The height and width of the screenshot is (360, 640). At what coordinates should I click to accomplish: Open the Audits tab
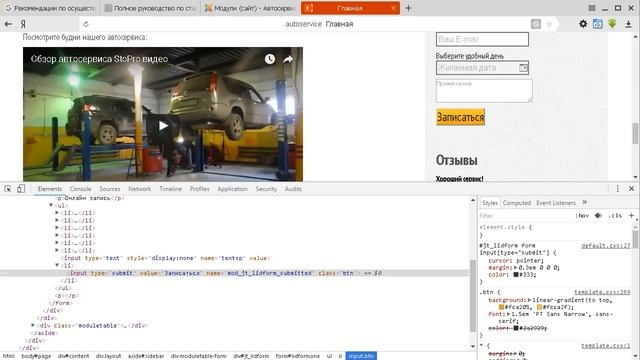[x=293, y=189]
